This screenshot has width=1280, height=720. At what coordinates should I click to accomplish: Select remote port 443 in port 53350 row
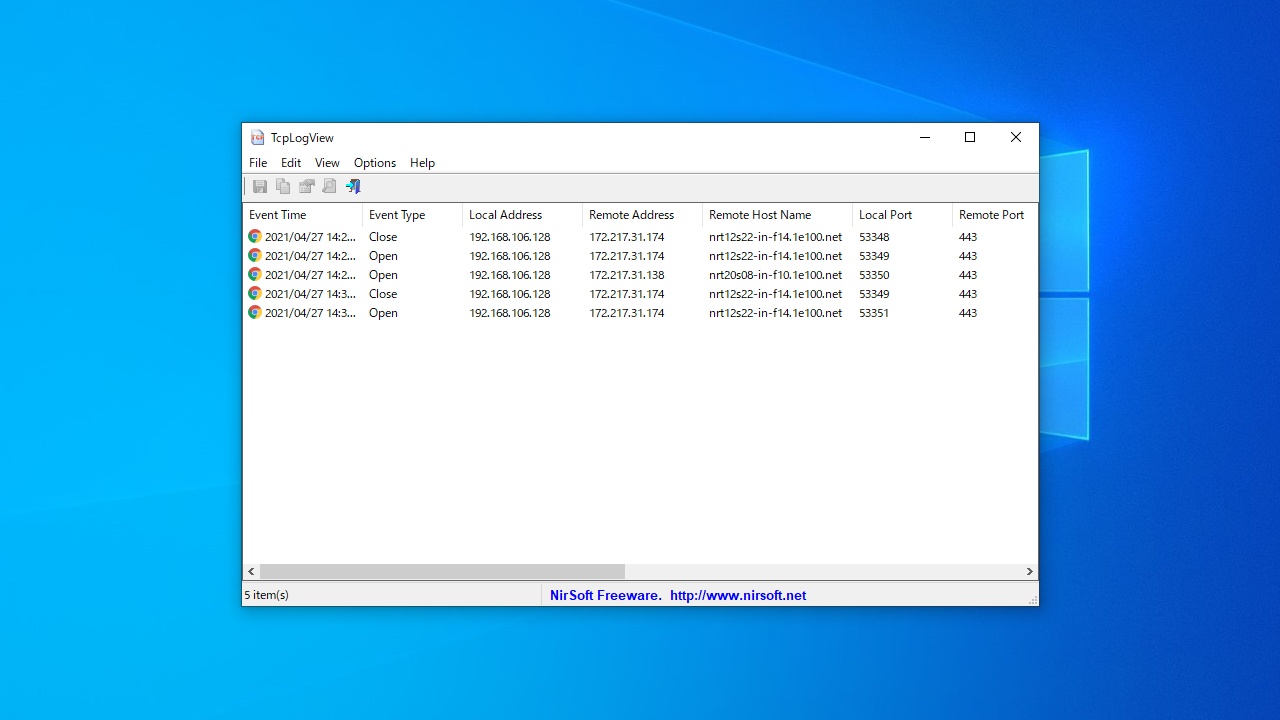[x=968, y=275]
